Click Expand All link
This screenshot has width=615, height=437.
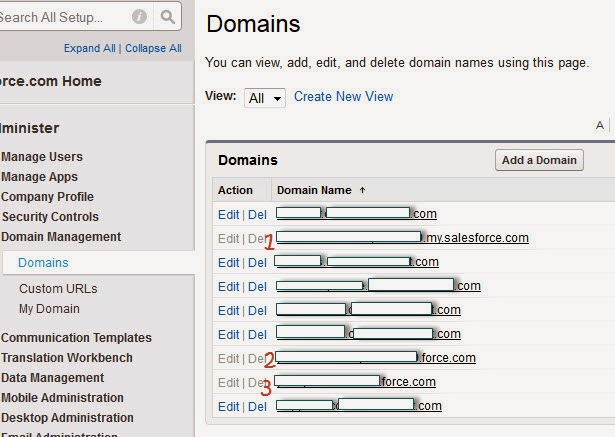(x=89, y=48)
